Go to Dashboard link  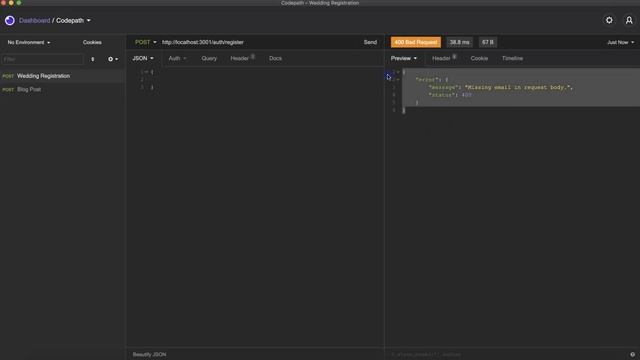tap(34, 20)
